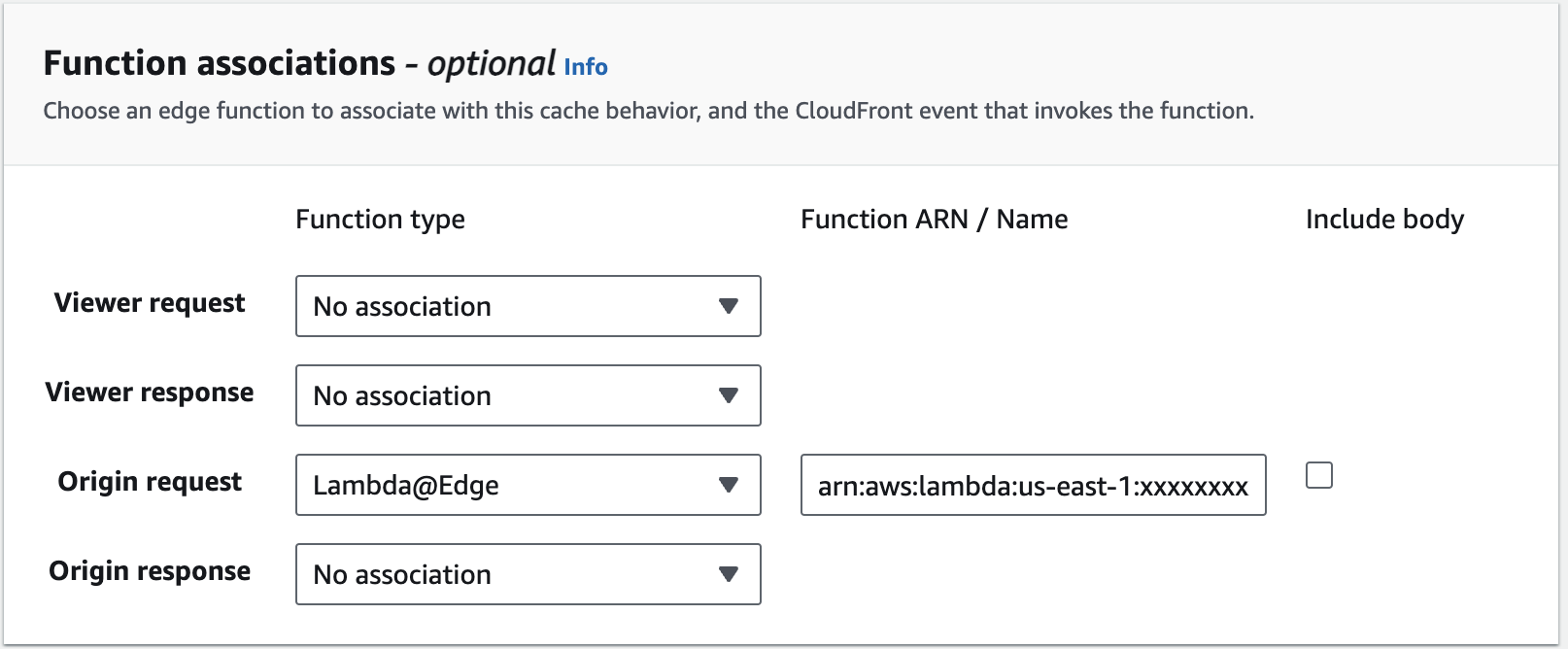
Task: Click the Origin response dropdown arrow icon
Action: point(729,574)
